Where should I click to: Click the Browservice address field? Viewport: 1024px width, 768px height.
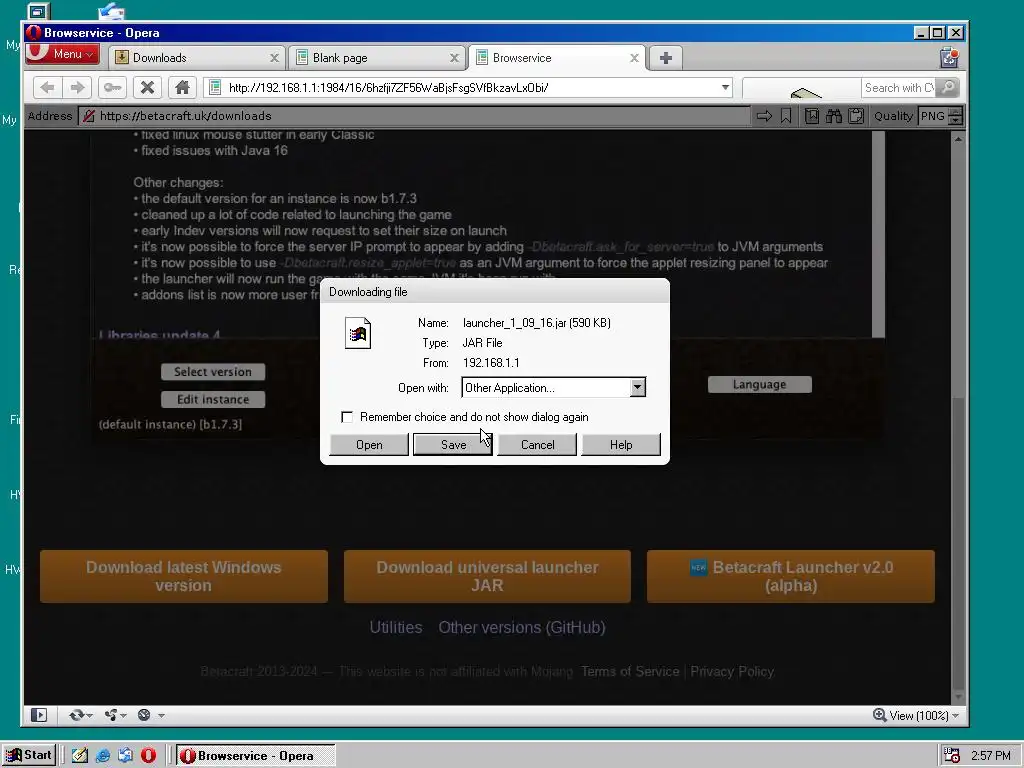(x=415, y=116)
